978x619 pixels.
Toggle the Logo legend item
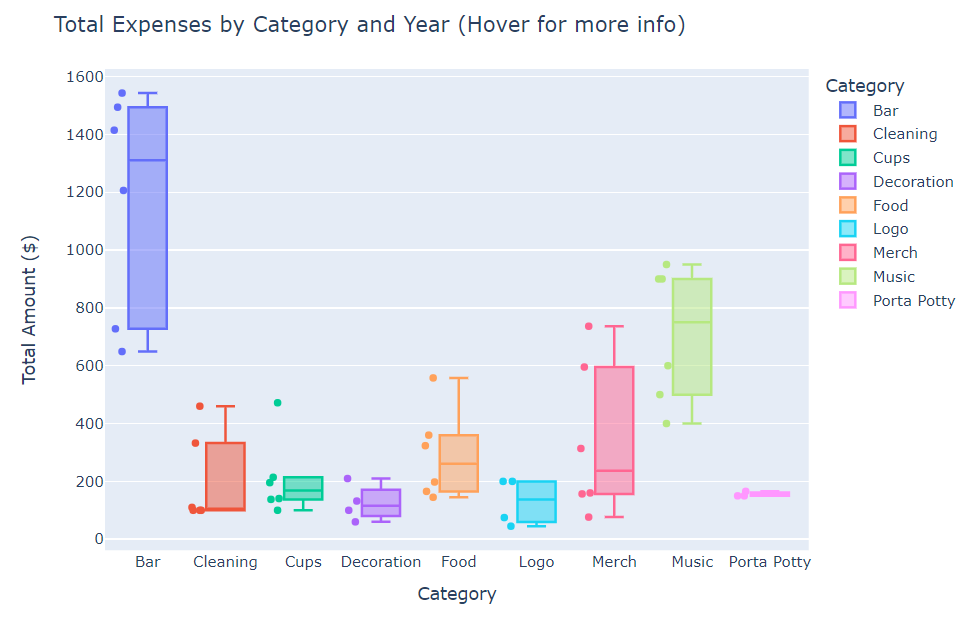click(x=889, y=229)
